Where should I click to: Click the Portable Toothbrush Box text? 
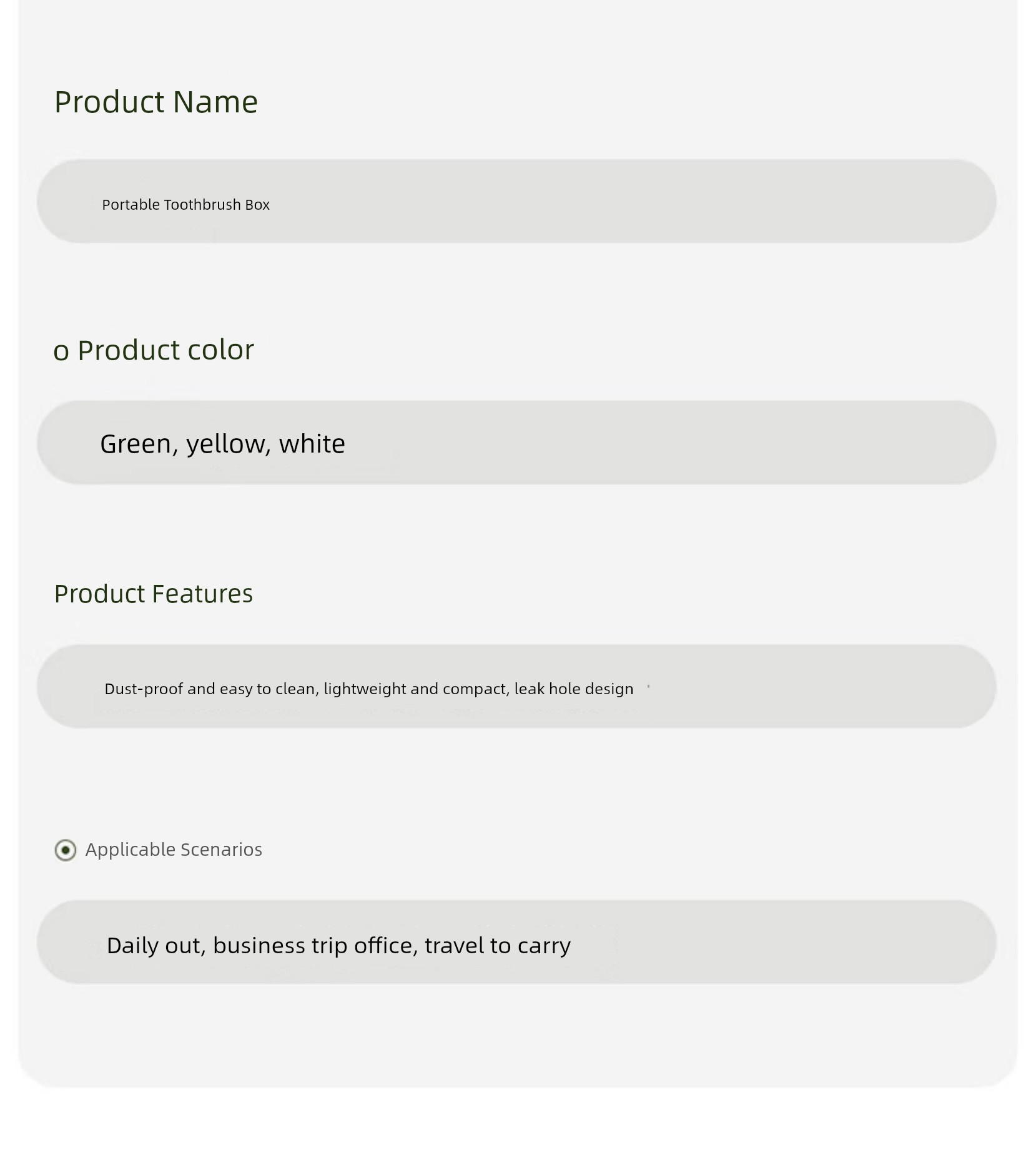pyautogui.click(x=185, y=205)
